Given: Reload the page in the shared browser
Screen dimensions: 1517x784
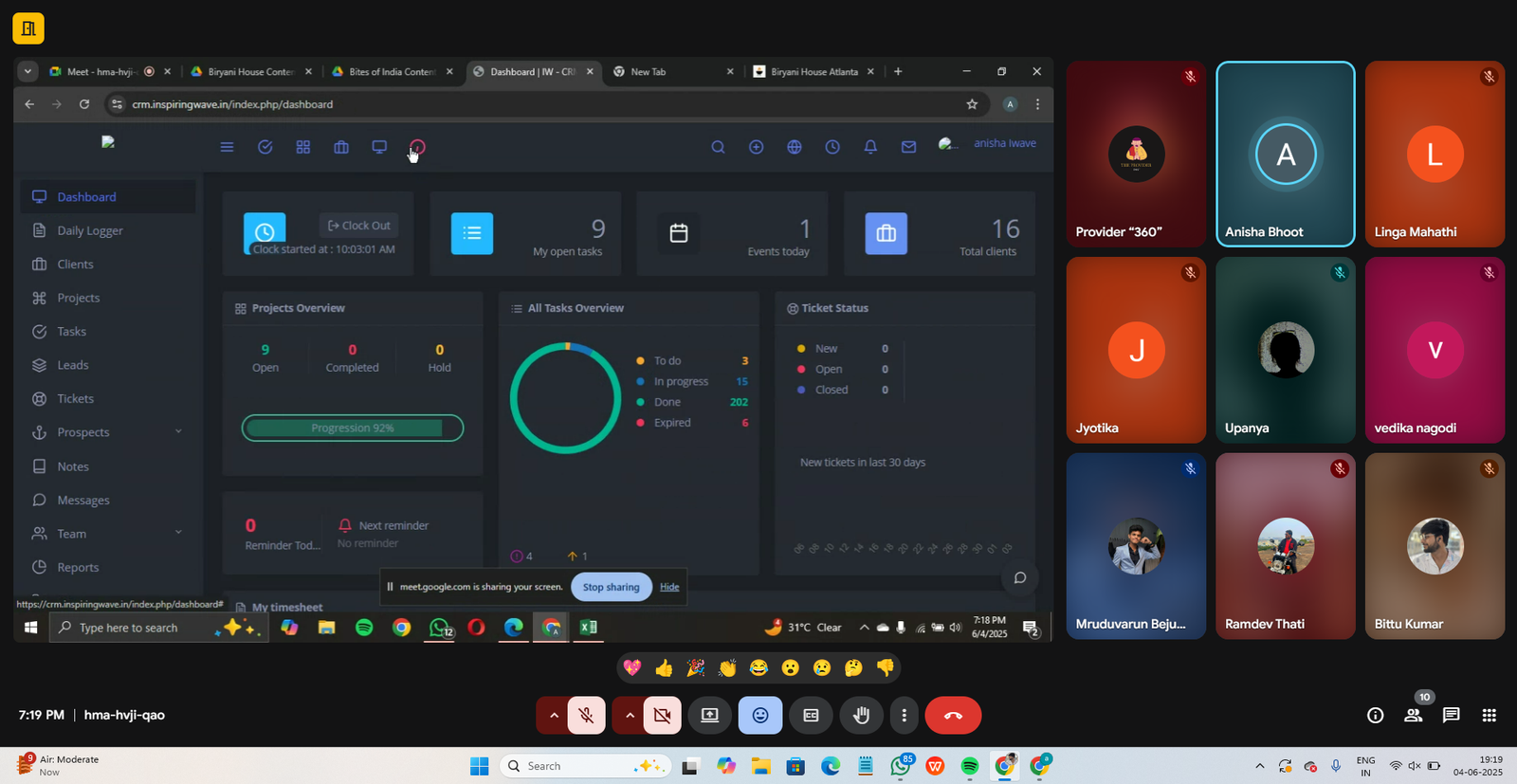Looking at the screenshot, I should point(84,104).
